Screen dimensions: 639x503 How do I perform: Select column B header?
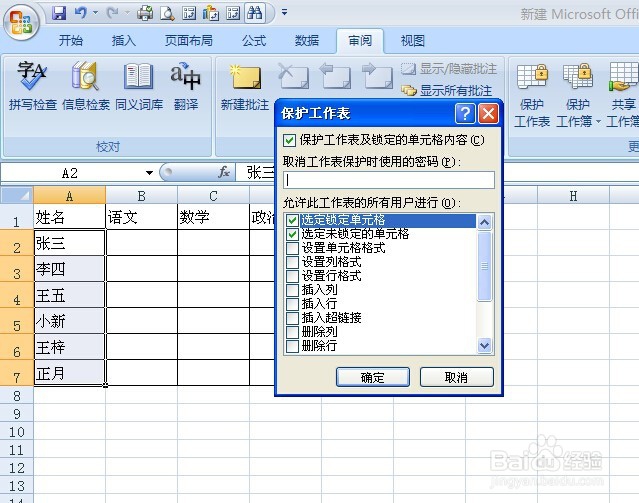pos(141,196)
